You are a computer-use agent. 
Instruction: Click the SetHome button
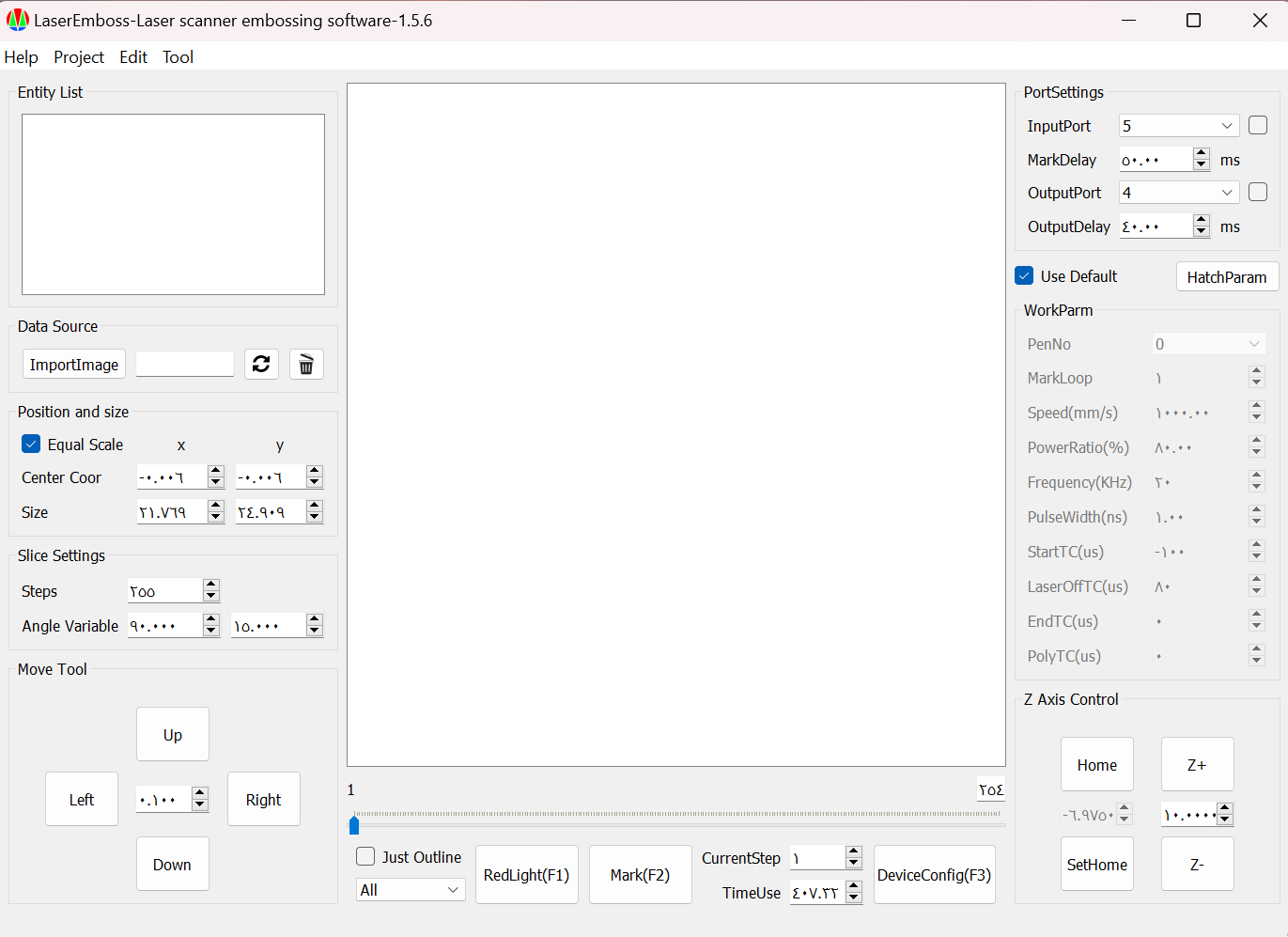pyautogui.click(x=1097, y=864)
